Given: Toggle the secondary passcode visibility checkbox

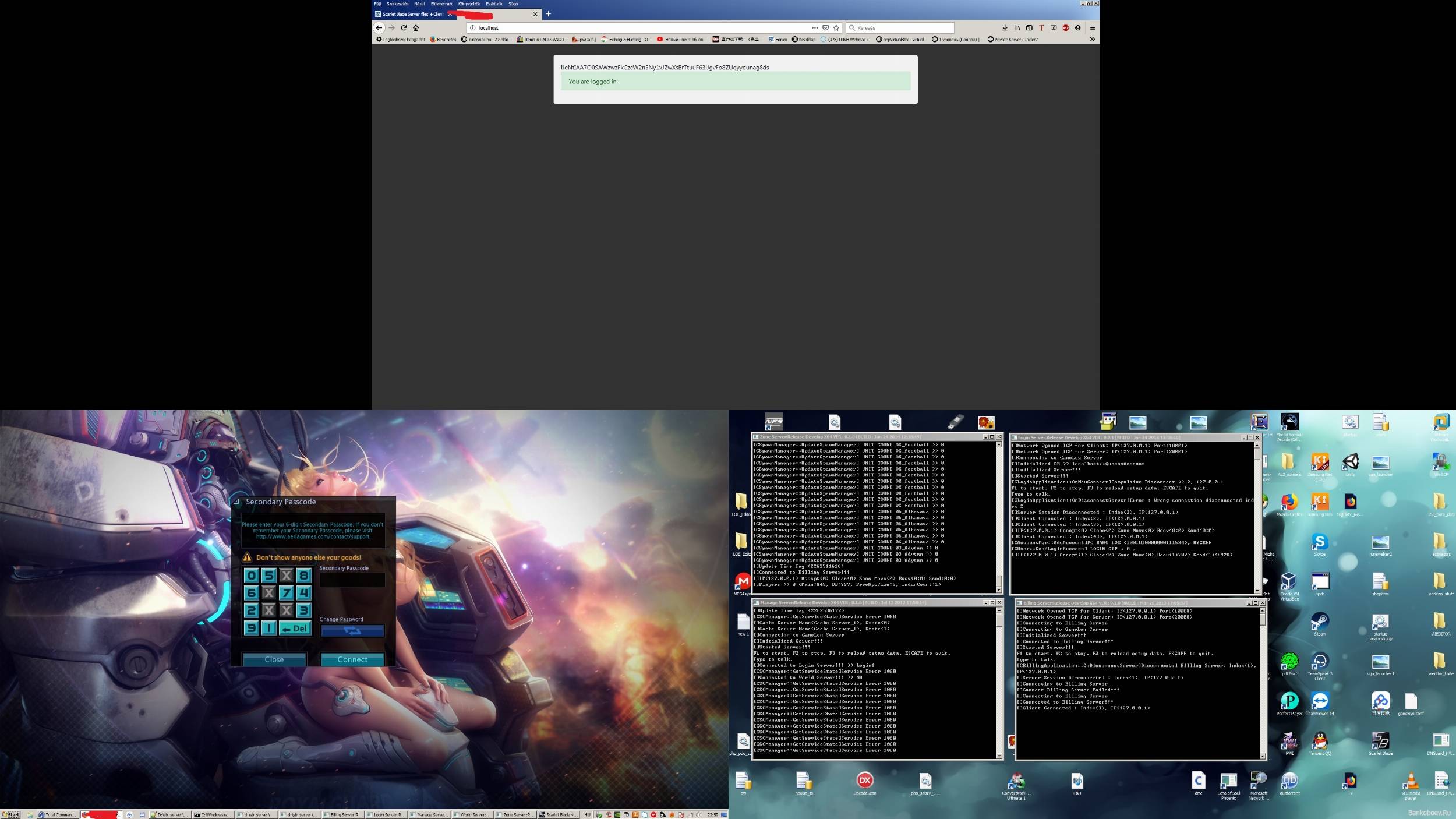Looking at the screenshot, I should click(x=237, y=501).
